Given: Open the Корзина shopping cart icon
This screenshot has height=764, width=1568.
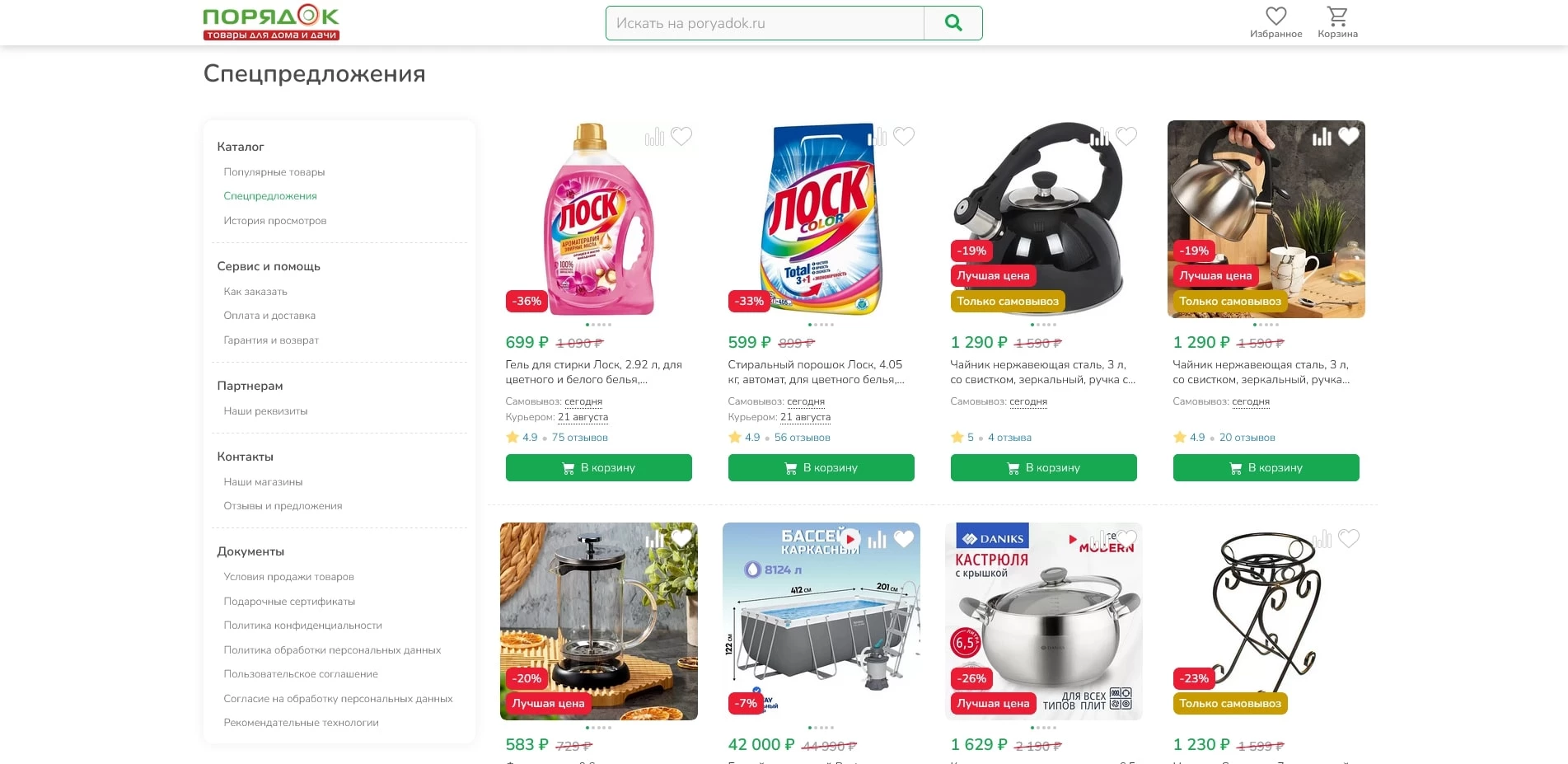Looking at the screenshot, I should (x=1337, y=16).
